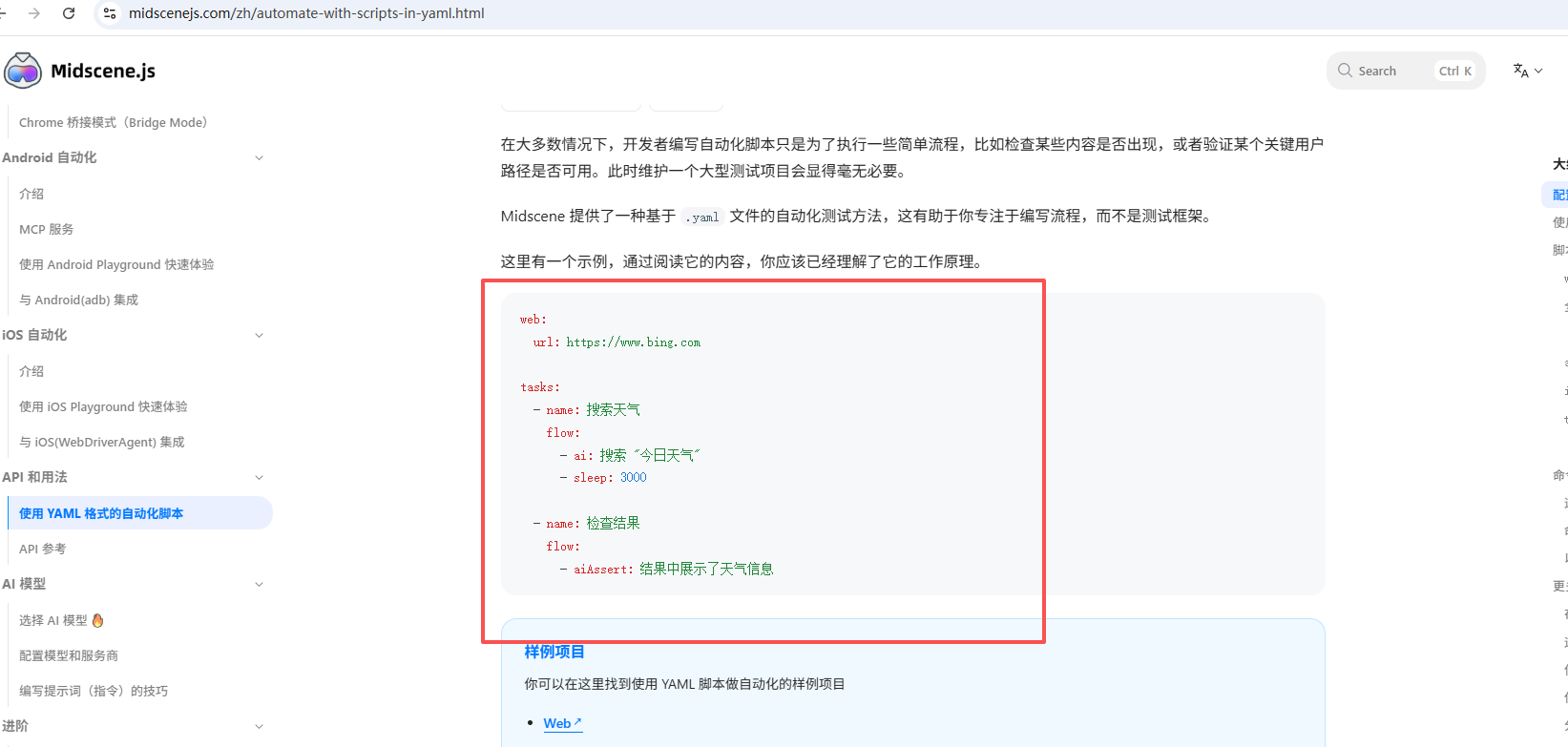Click the Midscene.js logo icon
Image resolution: width=1568 pixels, height=747 pixels.
point(23,71)
